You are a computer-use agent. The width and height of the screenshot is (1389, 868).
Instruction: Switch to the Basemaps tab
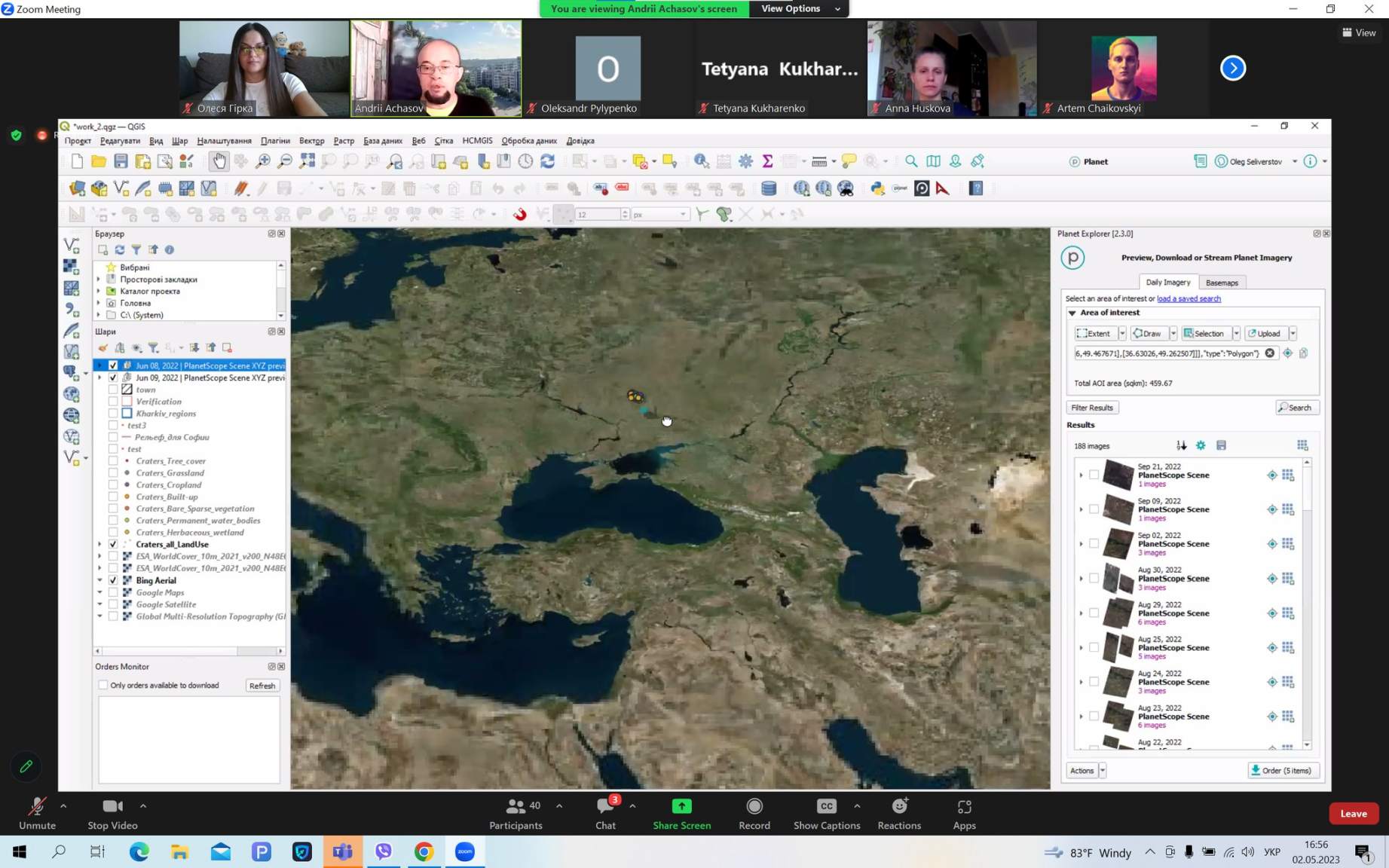(x=1222, y=283)
